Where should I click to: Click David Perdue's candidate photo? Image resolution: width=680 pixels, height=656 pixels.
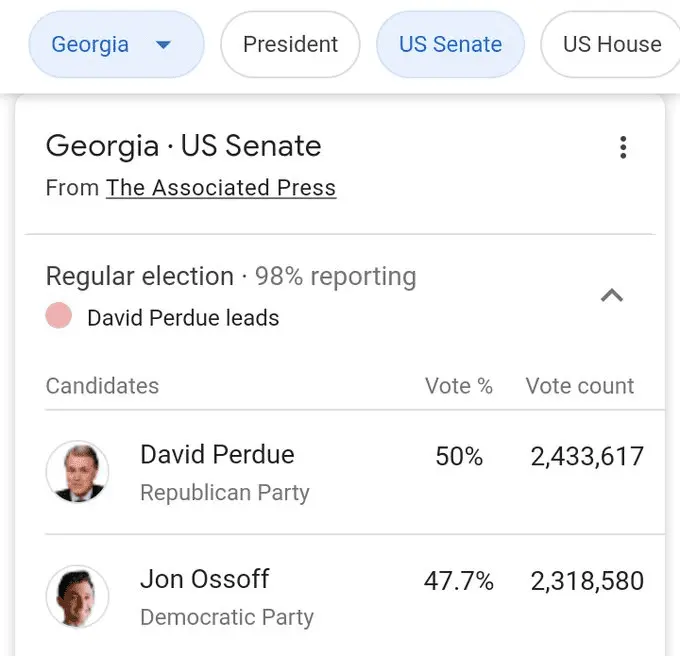pyautogui.click(x=77, y=472)
